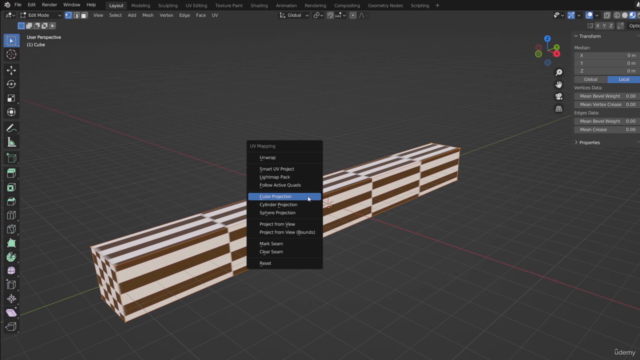The height and width of the screenshot is (360, 640).
Task: Switch to material preview shading
Action: click(x=632, y=15)
